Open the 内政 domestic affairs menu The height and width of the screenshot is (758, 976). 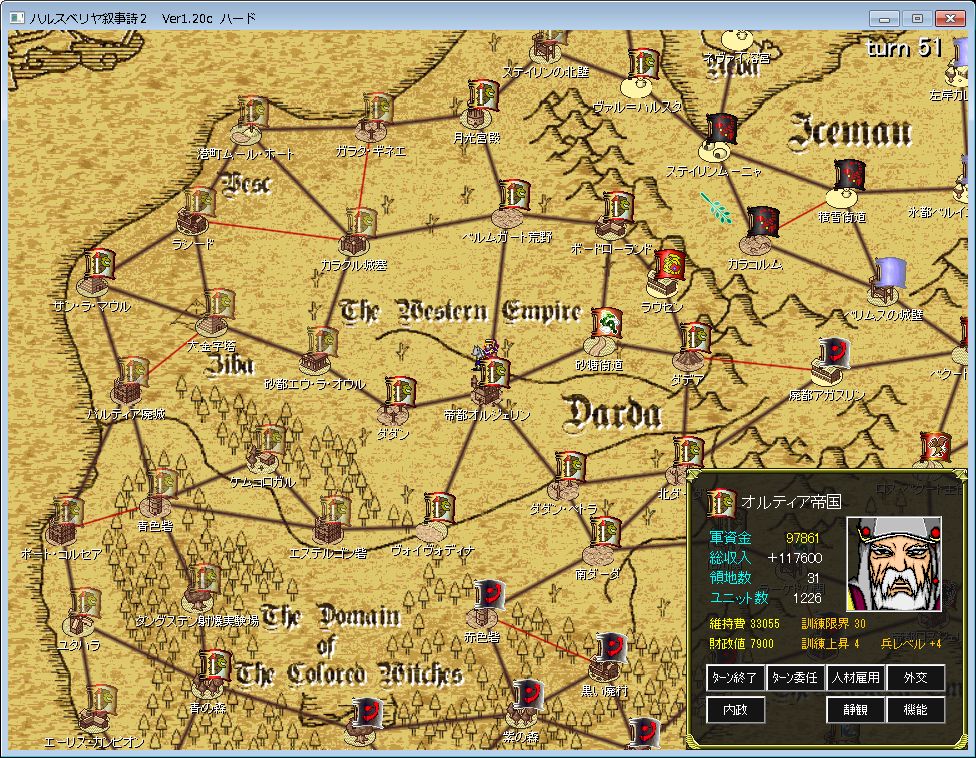pos(735,710)
